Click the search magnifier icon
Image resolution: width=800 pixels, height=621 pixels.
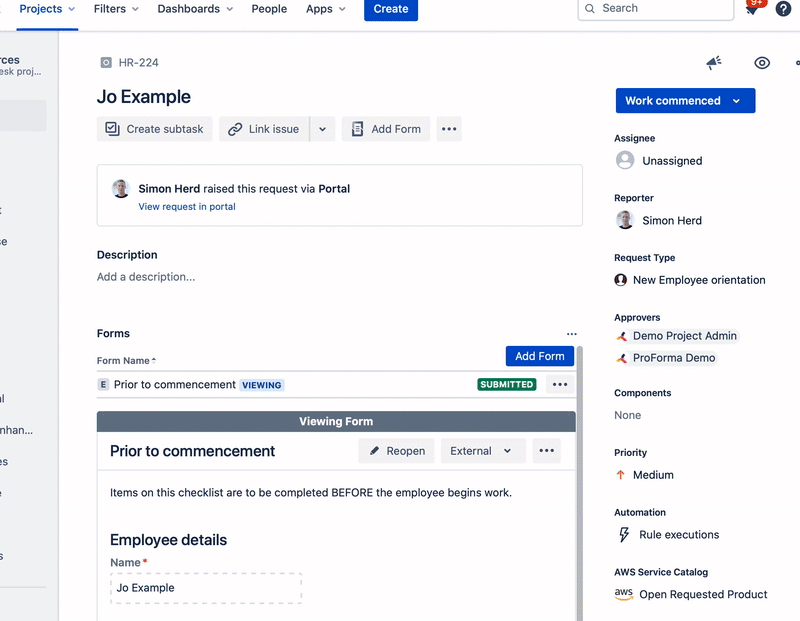(x=590, y=9)
